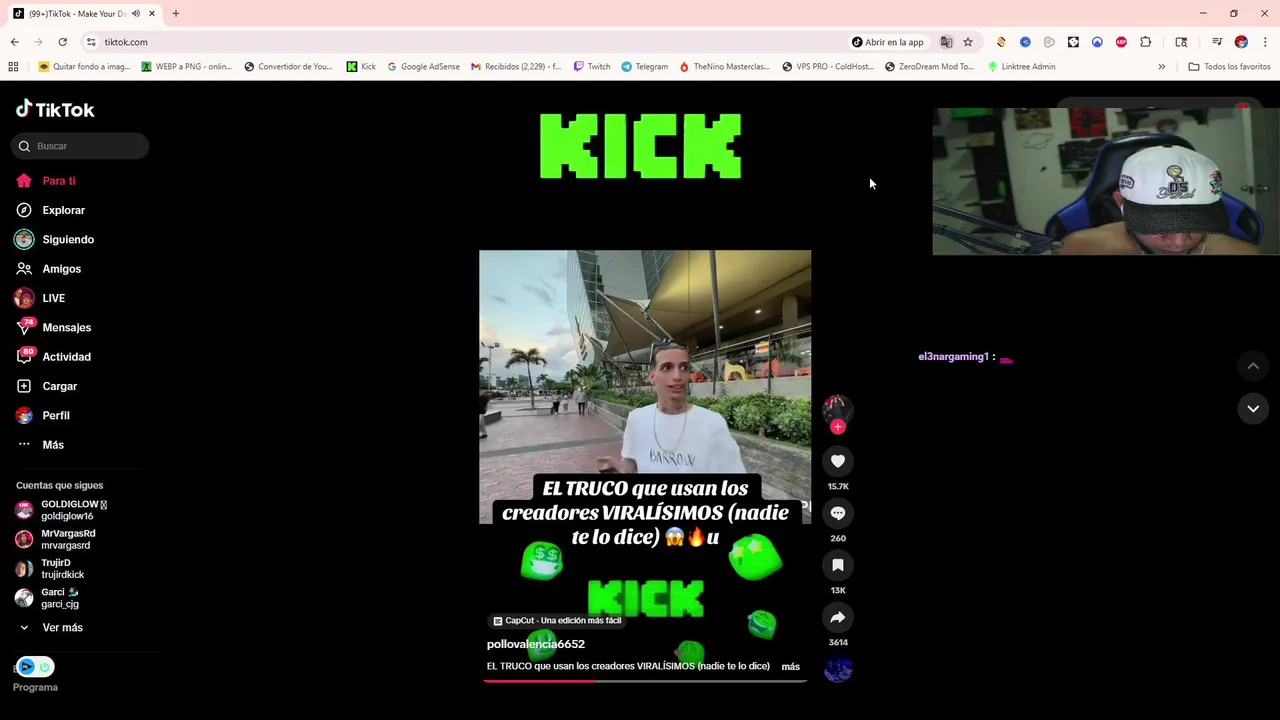Image resolution: width=1280 pixels, height=720 pixels.
Task: Open Google AdSense bookmark
Action: (x=423, y=67)
